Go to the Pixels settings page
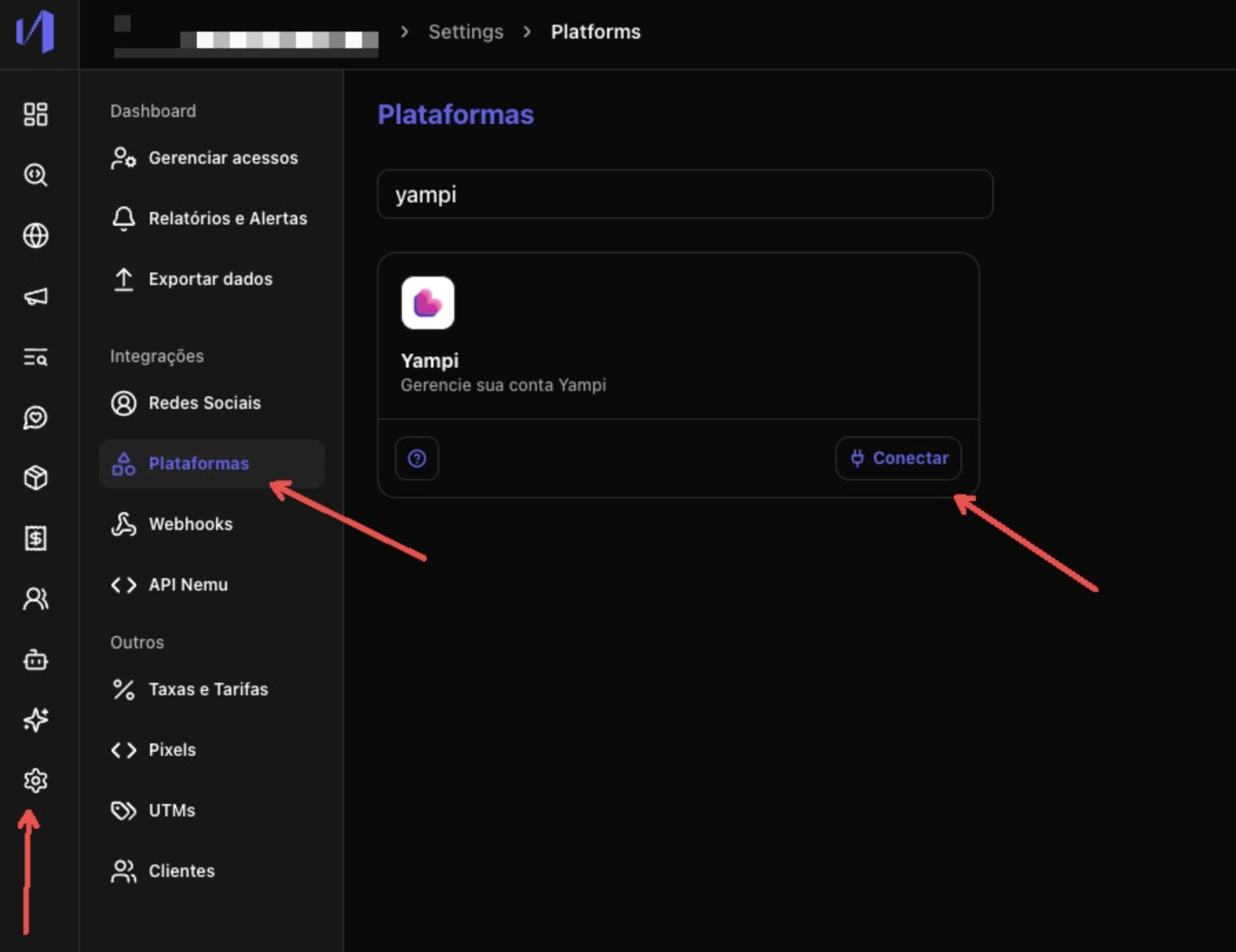Viewport: 1236px width, 952px height. 212,750
